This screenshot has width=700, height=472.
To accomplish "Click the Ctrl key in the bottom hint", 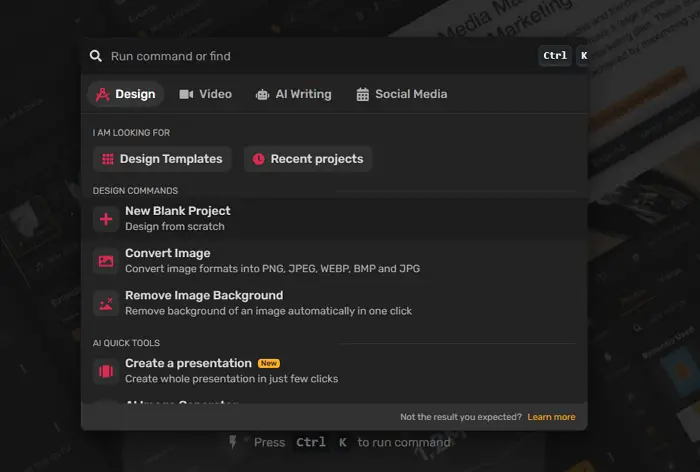I will coord(311,443).
